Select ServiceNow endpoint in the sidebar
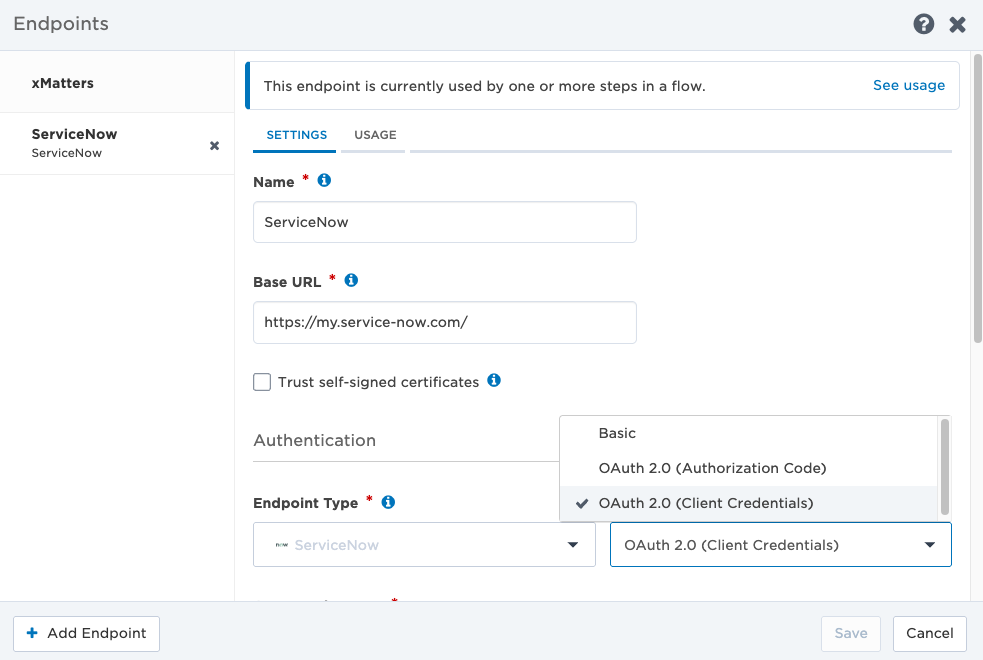 coord(117,144)
